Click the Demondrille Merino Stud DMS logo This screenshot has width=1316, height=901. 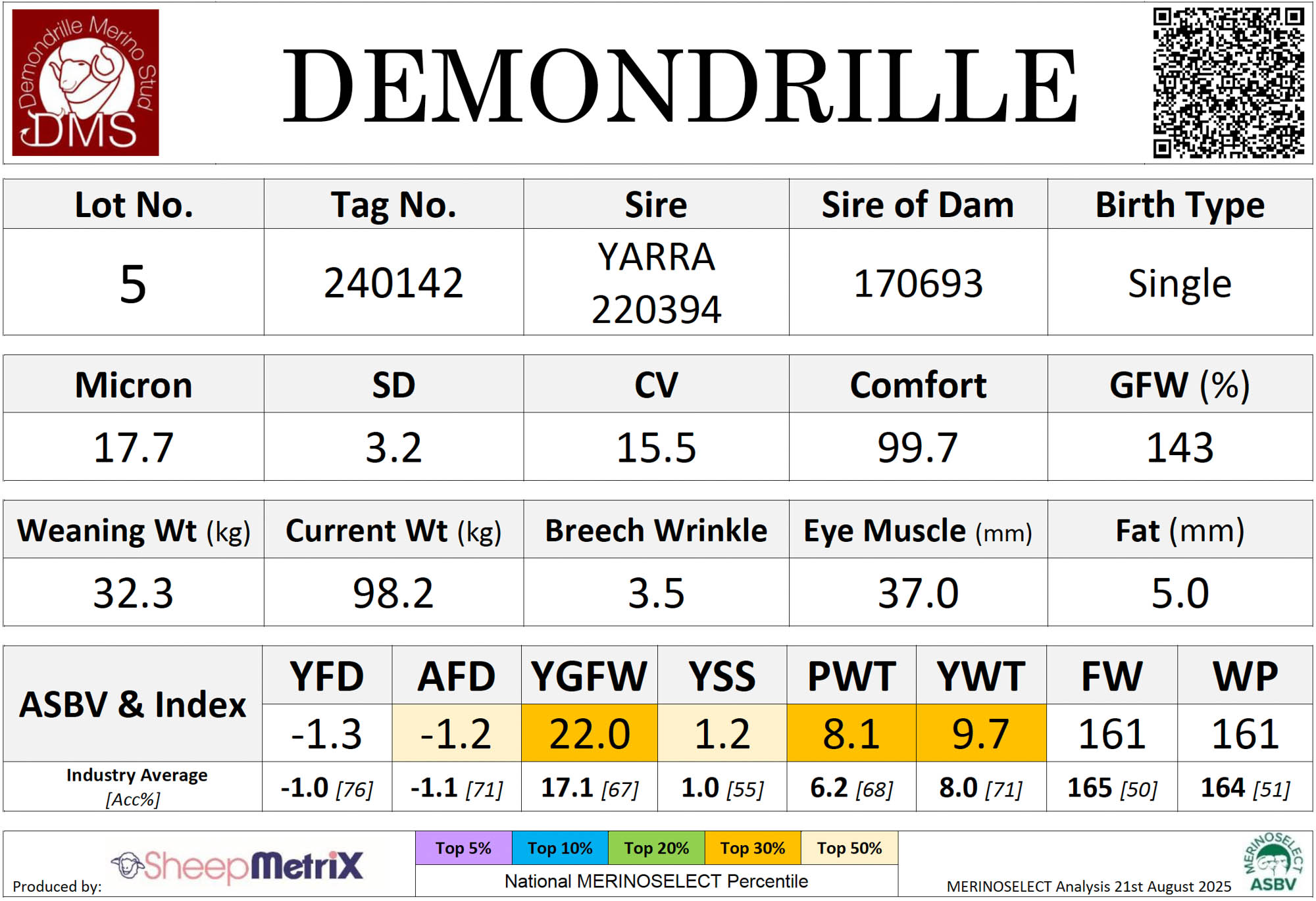(86, 82)
